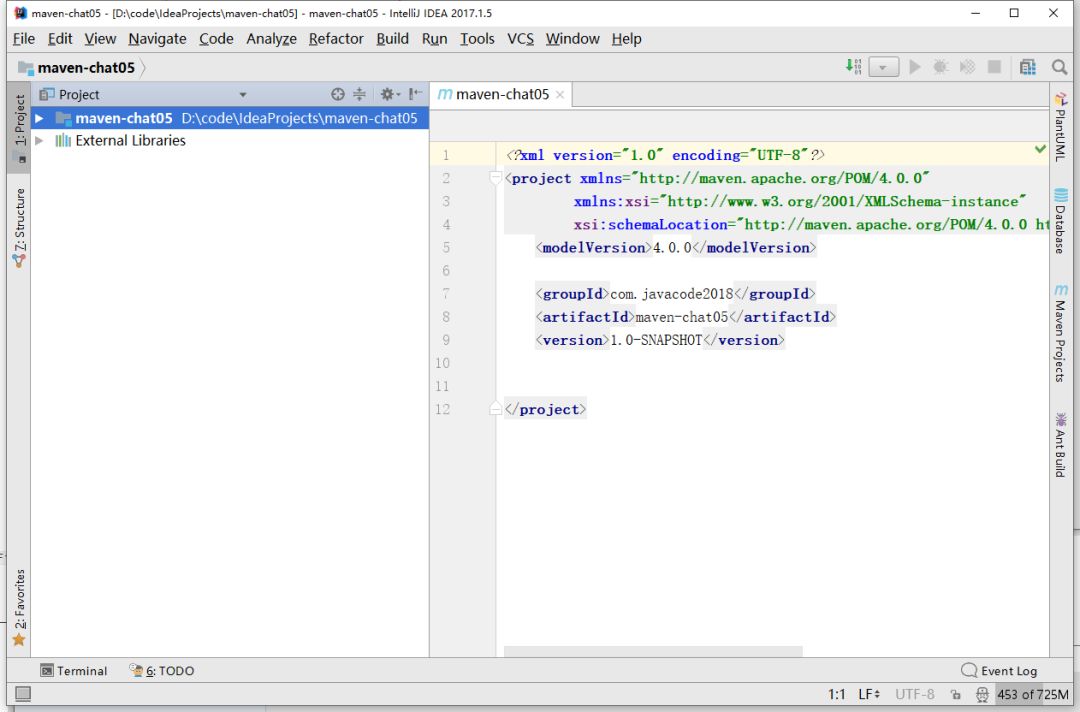Click the Scroll from Source target icon

338,94
